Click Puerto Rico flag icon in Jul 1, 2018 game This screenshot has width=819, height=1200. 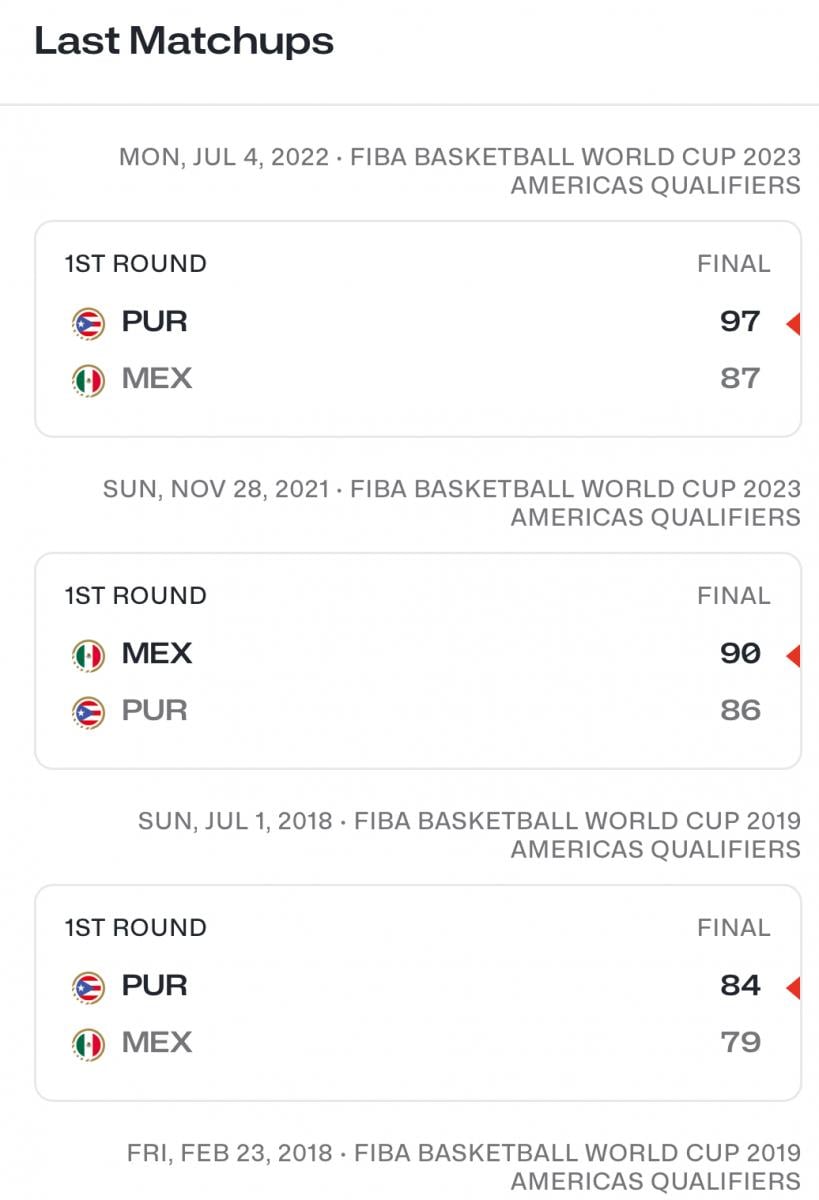(88, 987)
